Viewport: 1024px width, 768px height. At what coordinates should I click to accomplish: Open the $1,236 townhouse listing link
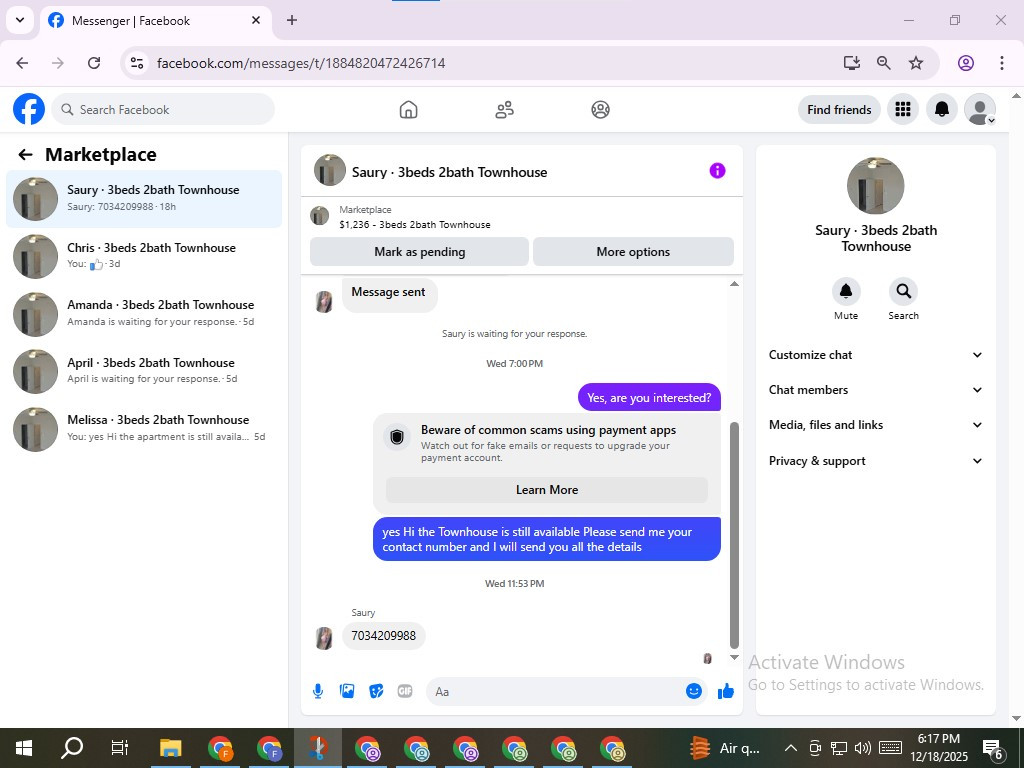(415, 225)
